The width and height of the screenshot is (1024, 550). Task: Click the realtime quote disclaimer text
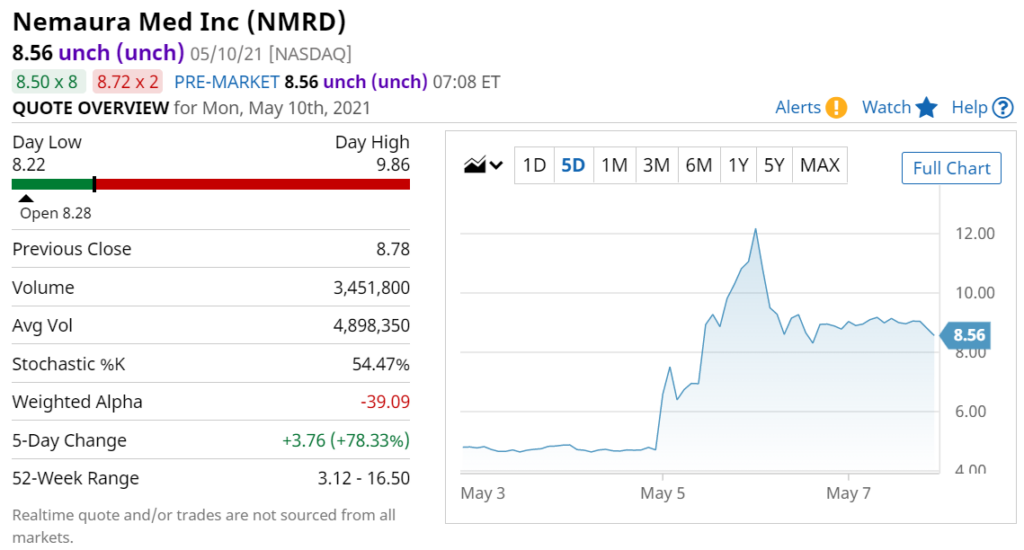click(x=204, y=526)
